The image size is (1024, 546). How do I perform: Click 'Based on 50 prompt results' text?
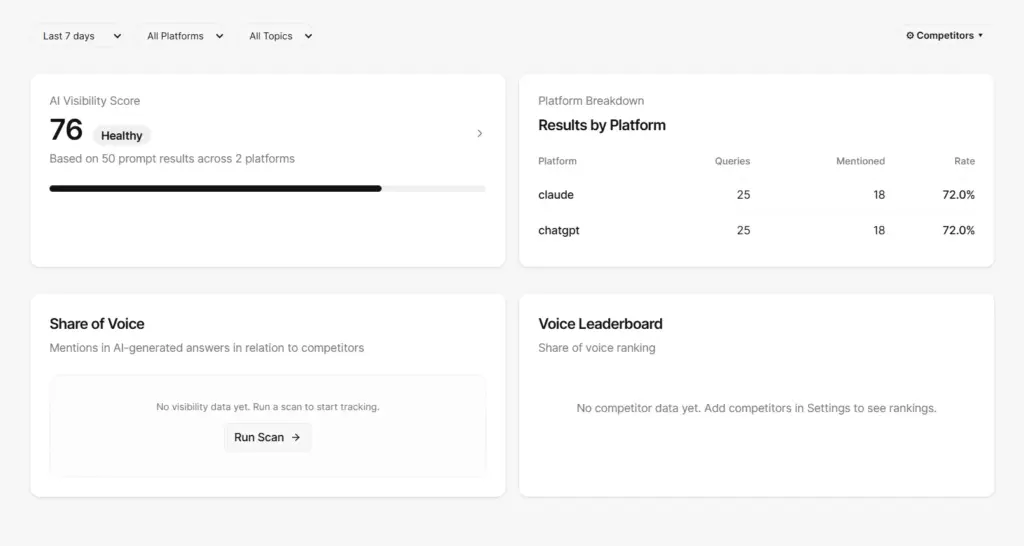click(172, 159)
